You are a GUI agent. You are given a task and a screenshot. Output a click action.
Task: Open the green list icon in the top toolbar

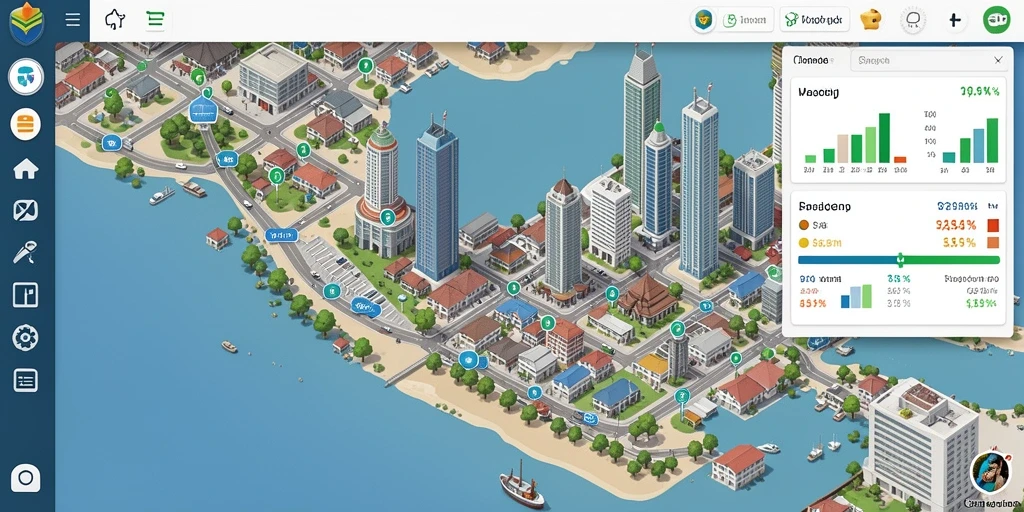pos(155,20)
